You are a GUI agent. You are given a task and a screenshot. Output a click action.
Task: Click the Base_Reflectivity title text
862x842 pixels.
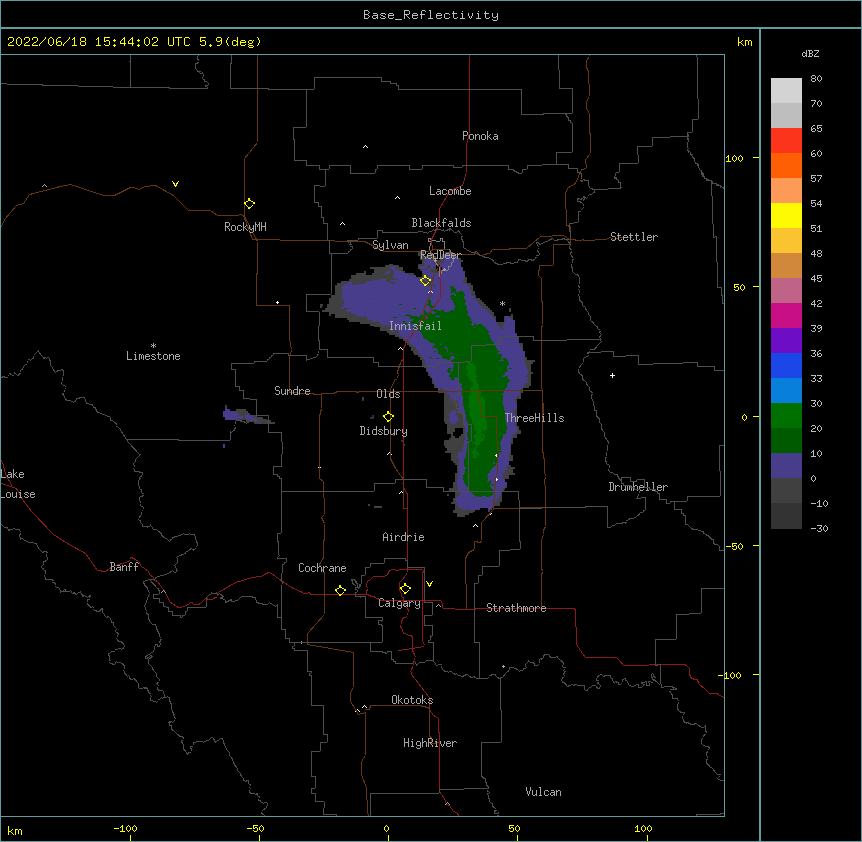click(431, 15)
